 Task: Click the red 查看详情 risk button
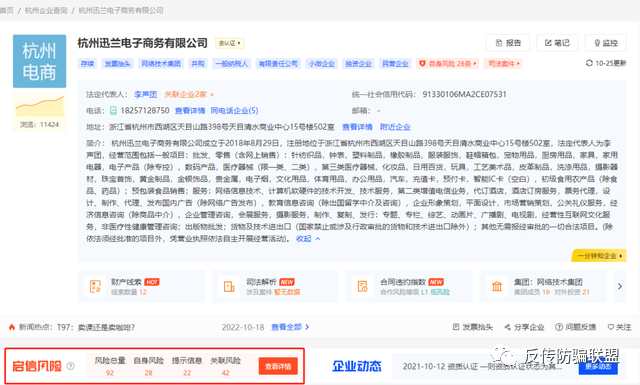pyautogui.click(x=278, y=366)
